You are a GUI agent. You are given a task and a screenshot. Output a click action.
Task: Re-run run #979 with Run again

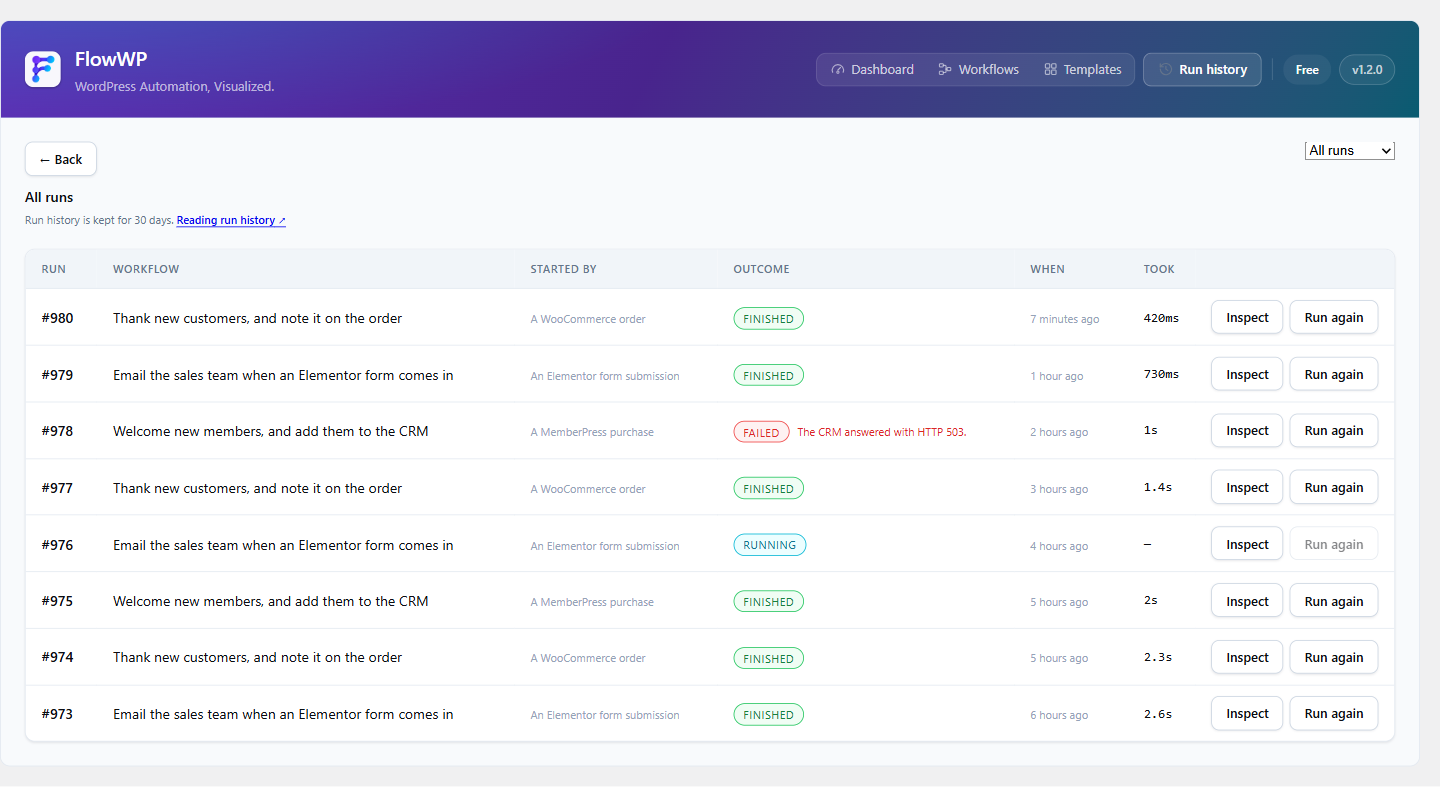(1334, 375)
